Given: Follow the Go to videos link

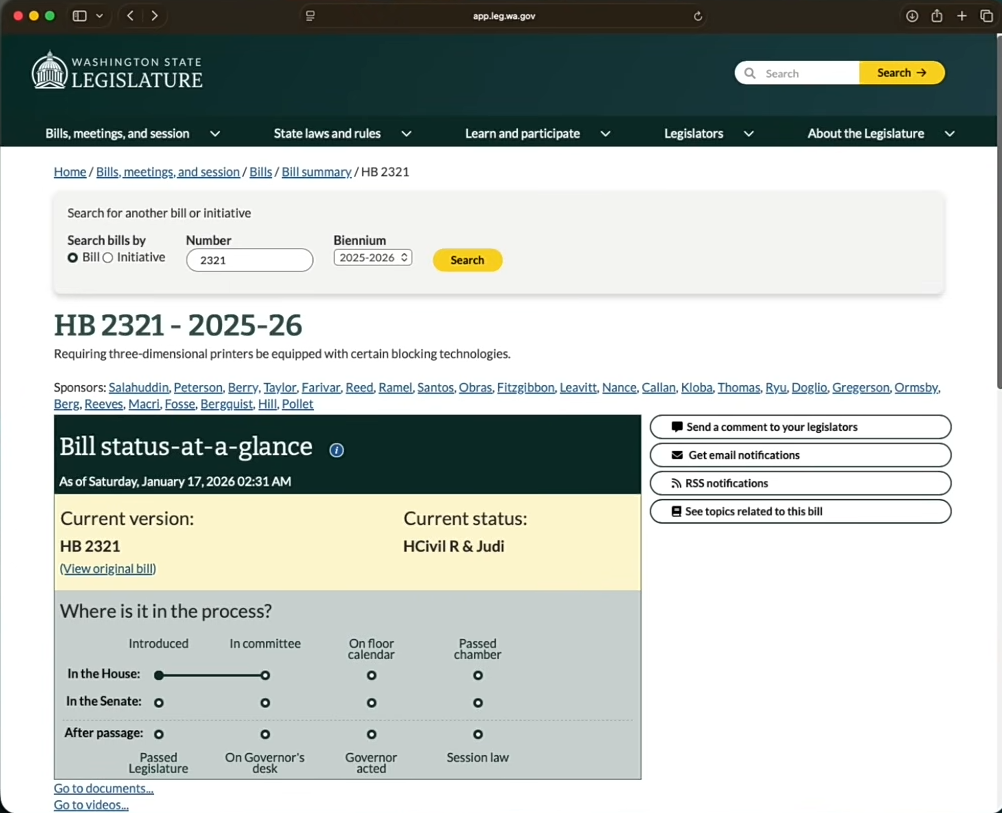Looking at the screenshot, I should click(91, 805).
